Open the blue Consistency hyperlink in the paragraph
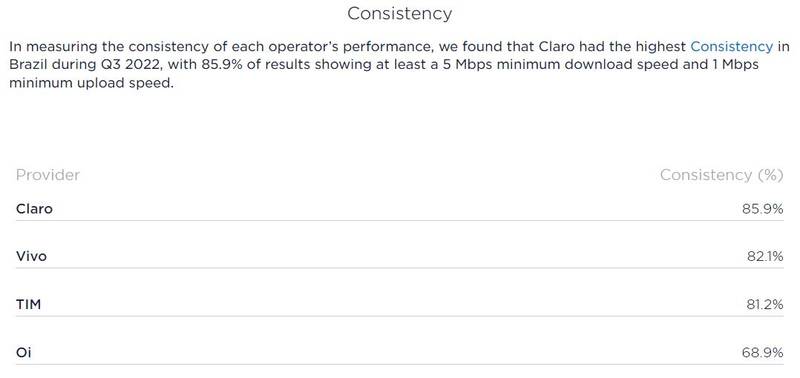 (731, 46)
